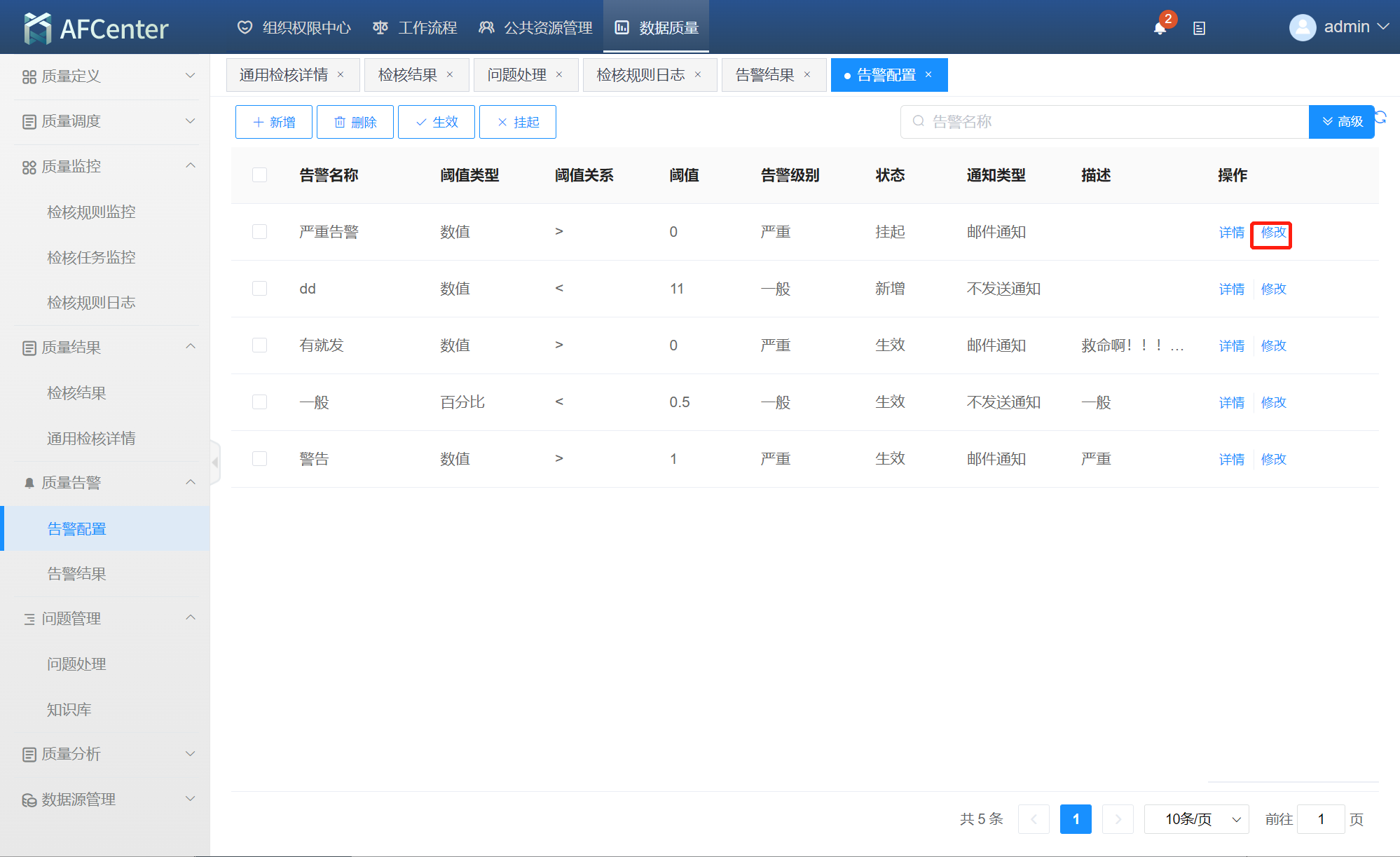Click the document icon next to the bell
The width and height of the screenshot is (1400, 857).
[x=1199, y=29]
